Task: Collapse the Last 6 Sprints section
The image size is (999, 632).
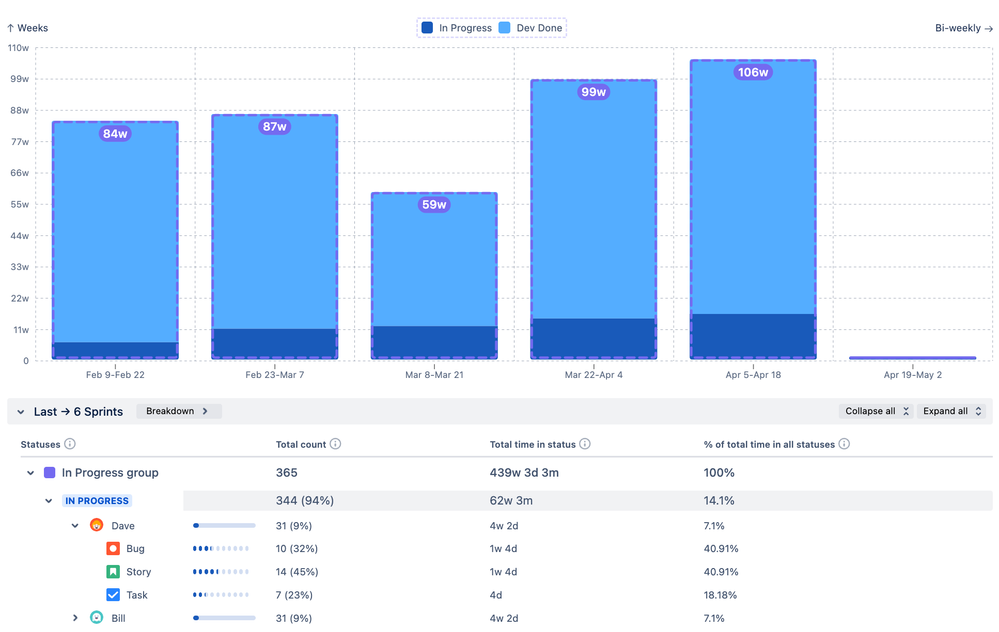Action: click(x=21, y=410)
